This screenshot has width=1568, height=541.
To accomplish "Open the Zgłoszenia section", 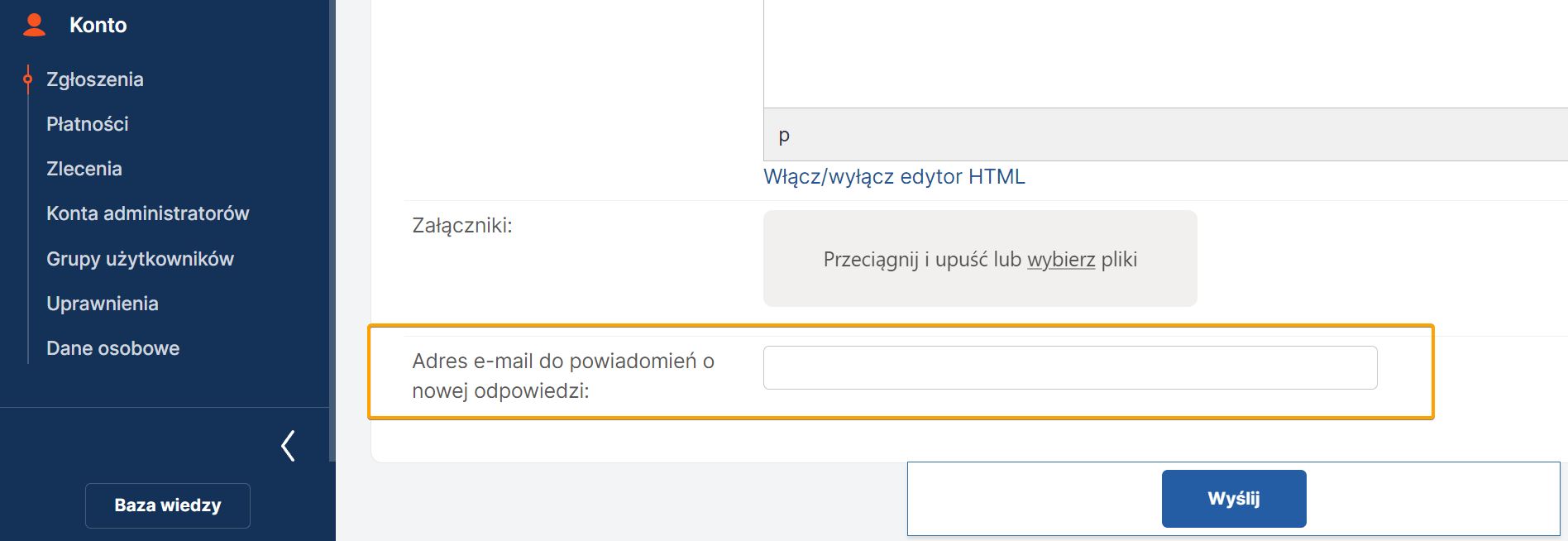I will click(95, 79).
